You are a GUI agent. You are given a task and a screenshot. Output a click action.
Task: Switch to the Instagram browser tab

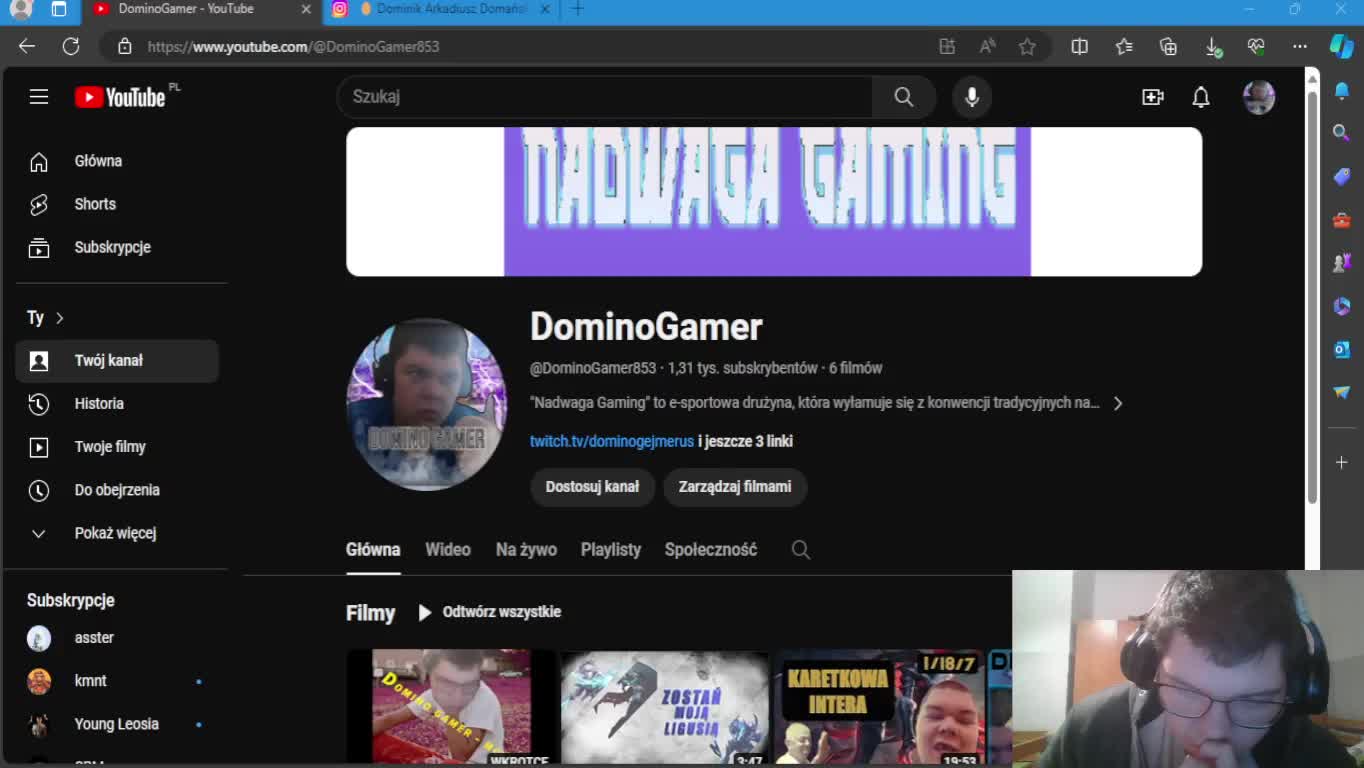[x=443, y=10]
